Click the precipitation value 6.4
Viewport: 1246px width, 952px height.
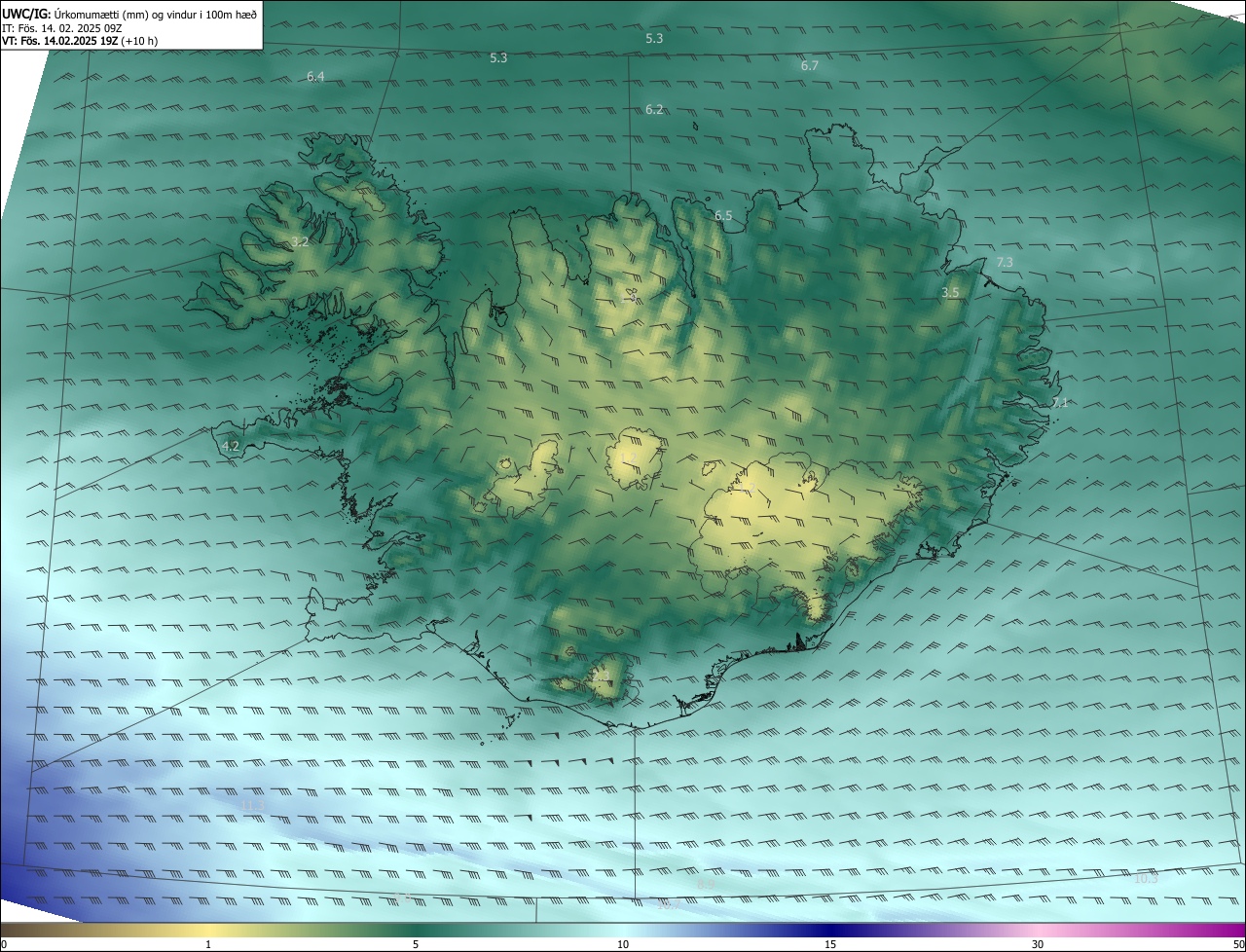click(x=315, y=76)
